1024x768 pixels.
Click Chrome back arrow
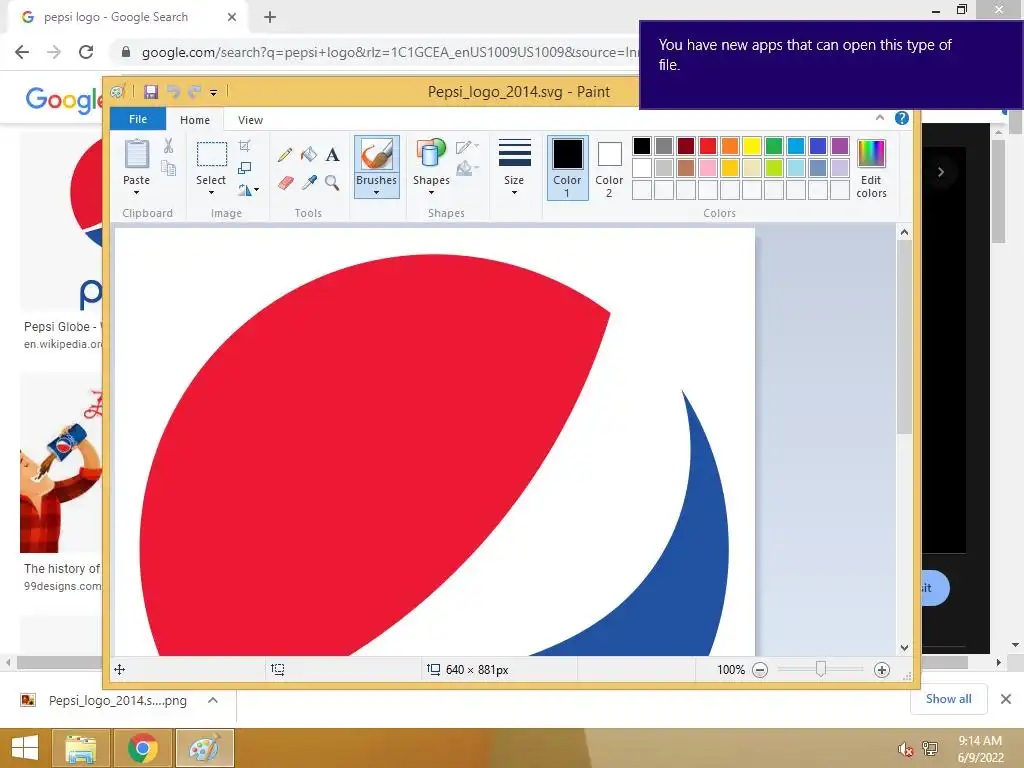22,52
